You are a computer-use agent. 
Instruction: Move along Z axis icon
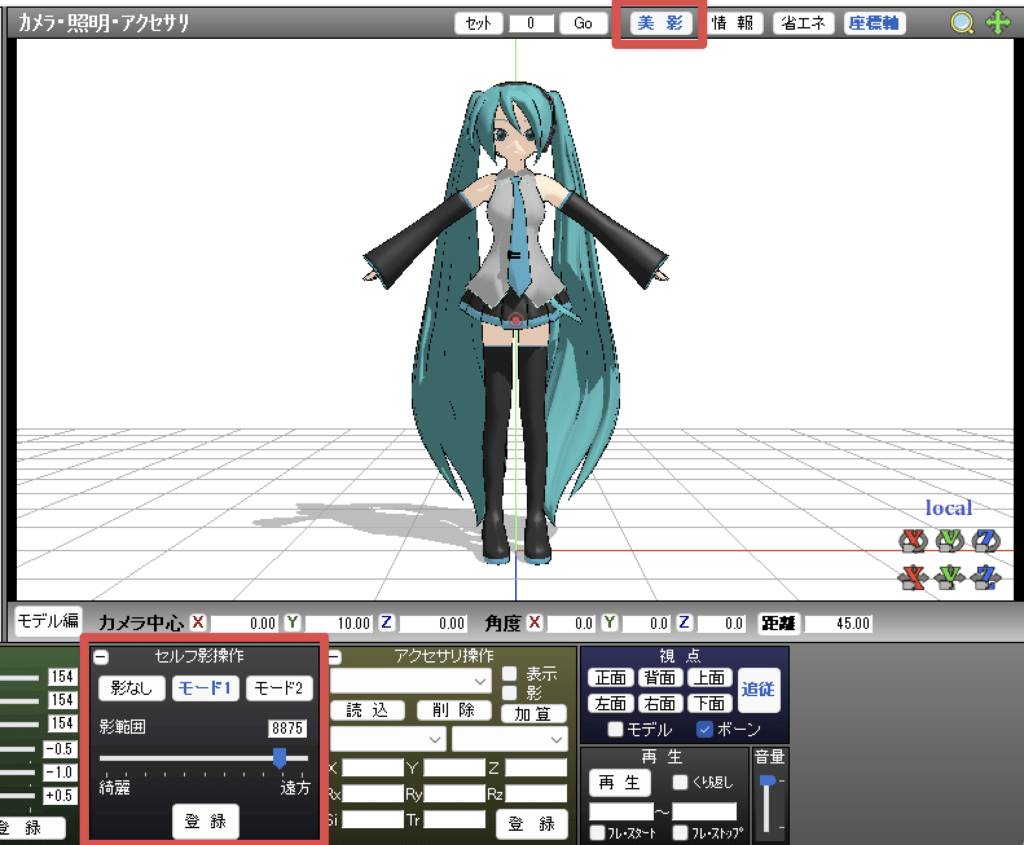(986, 577)
